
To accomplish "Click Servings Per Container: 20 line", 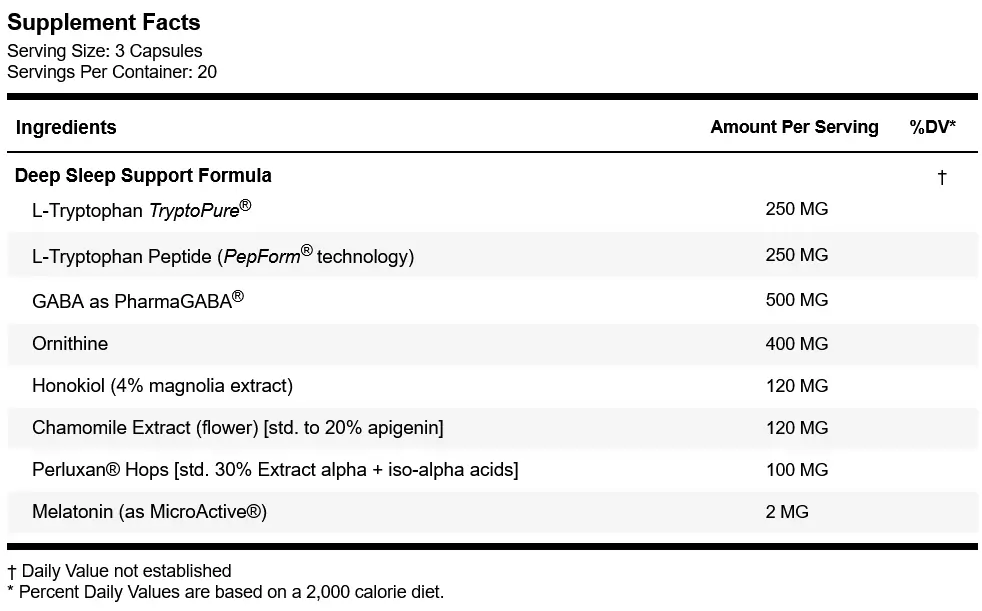I will tap(111, 72).
